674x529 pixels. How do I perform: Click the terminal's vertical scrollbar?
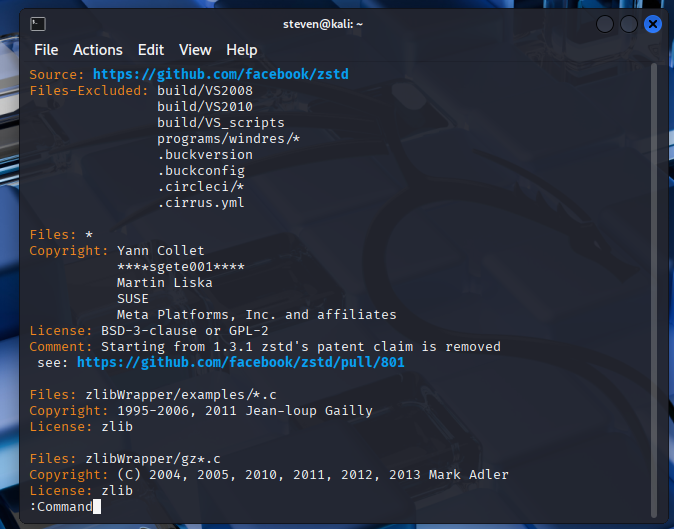(x=653, y=280)
